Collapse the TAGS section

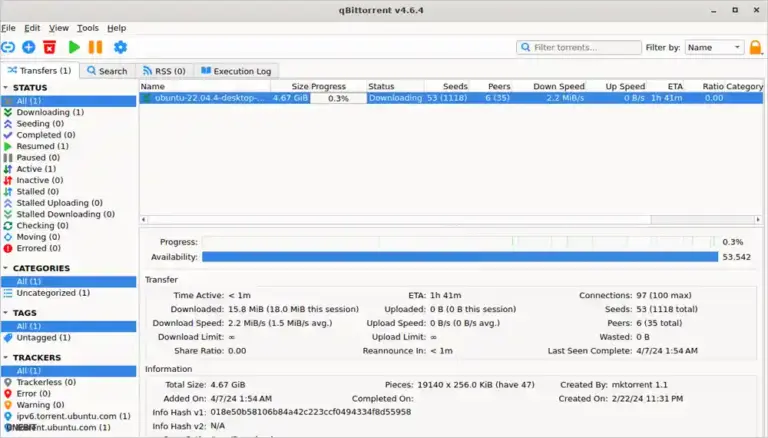(5, 313)
